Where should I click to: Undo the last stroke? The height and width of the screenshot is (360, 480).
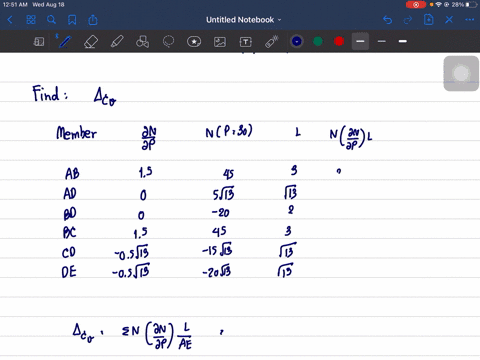[387, 20]
